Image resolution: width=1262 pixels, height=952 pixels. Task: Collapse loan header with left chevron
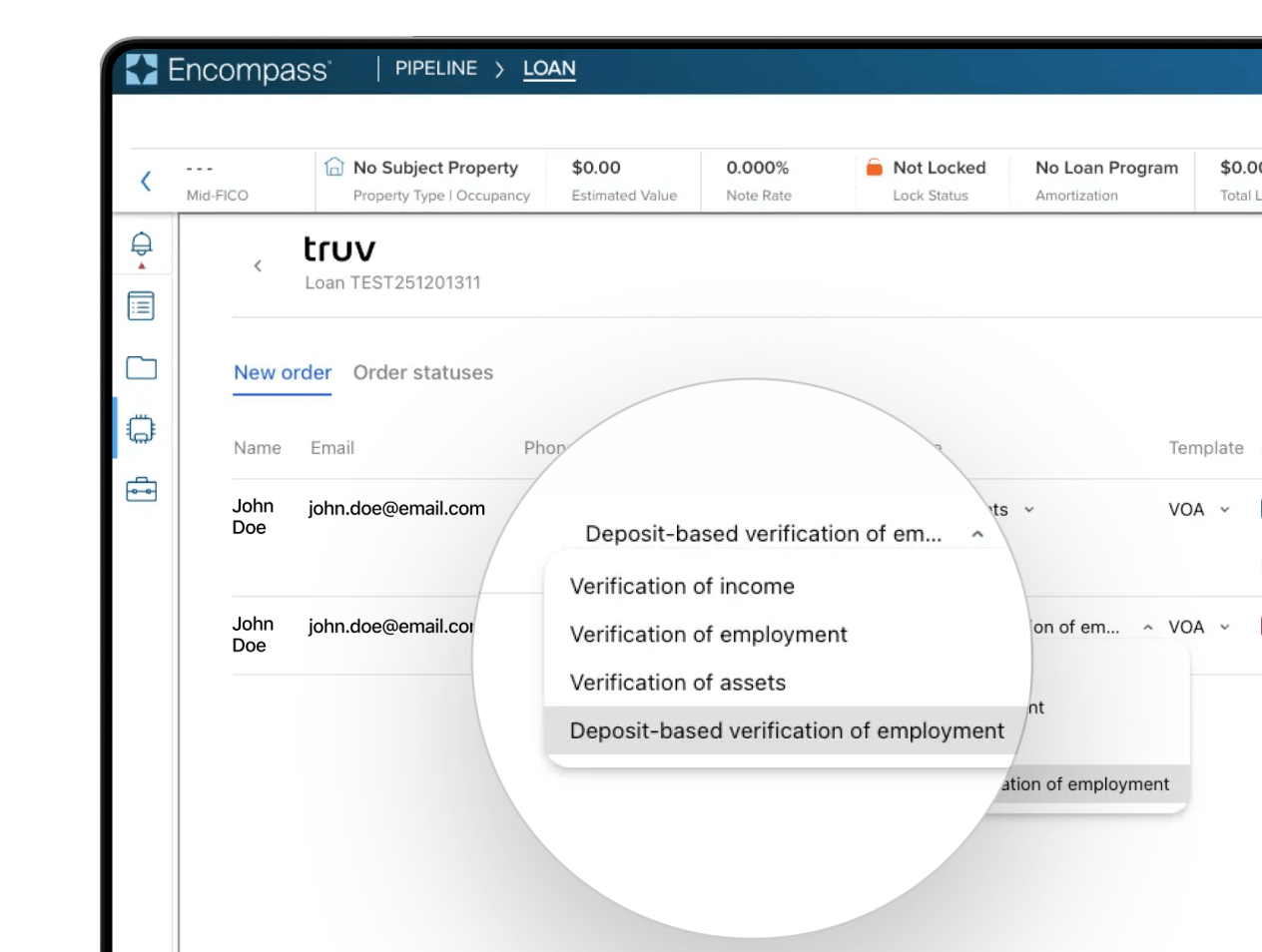point(146,181)
